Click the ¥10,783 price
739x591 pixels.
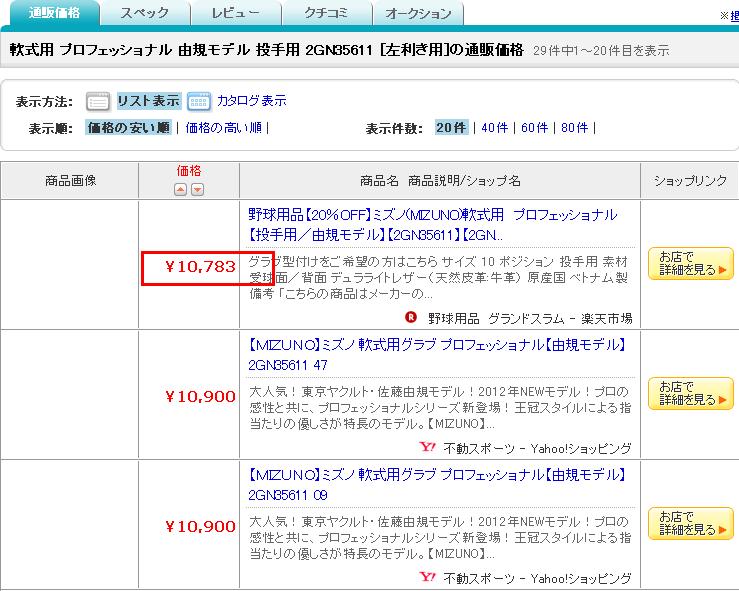[200, 267]
